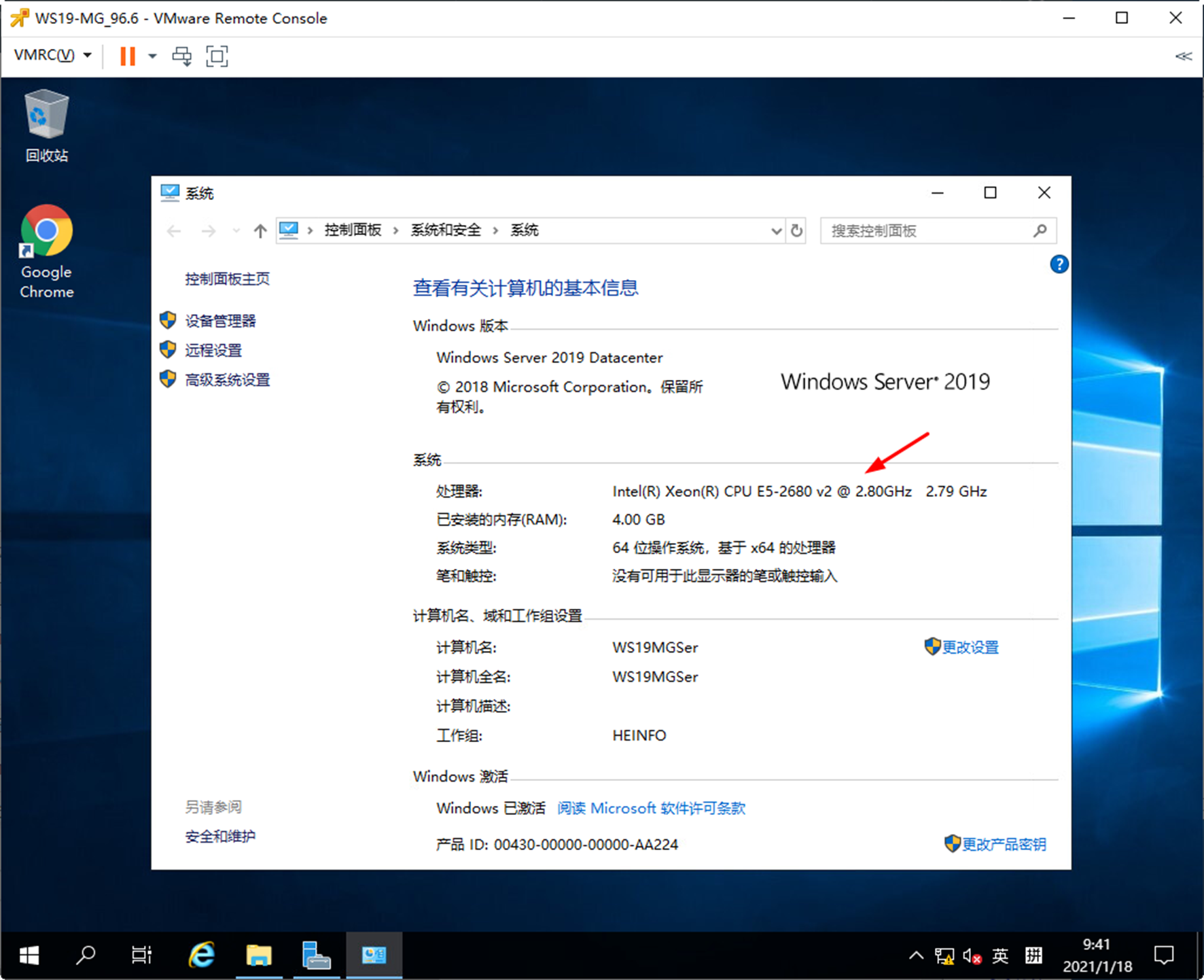Expand the power options dropdown arrow
1204x980 pixels.
[152, 56]
